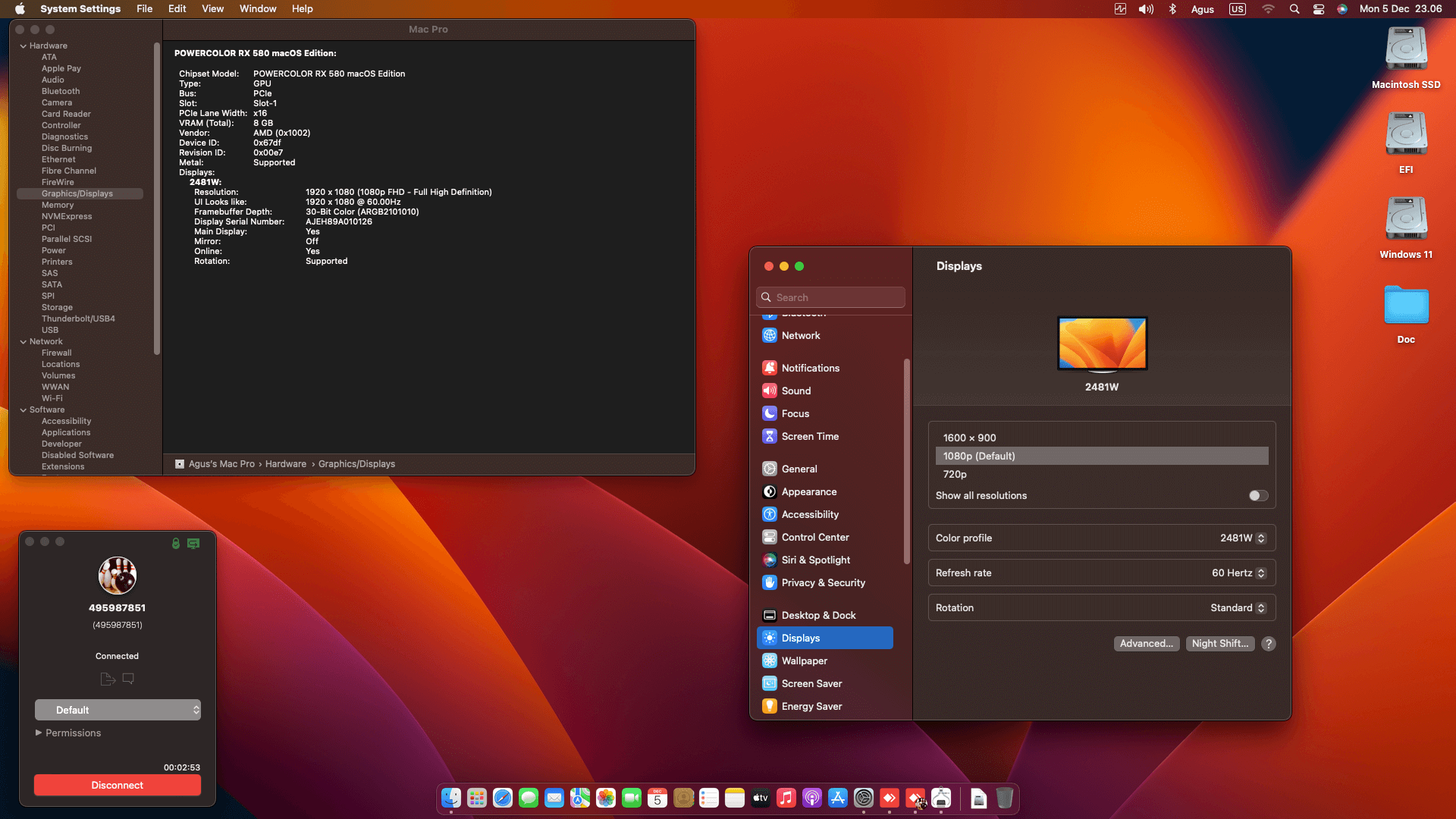Select Control Center in settings sidebar
The height and width of the screenshot is (819, 1456).
(x=814, y=537)
